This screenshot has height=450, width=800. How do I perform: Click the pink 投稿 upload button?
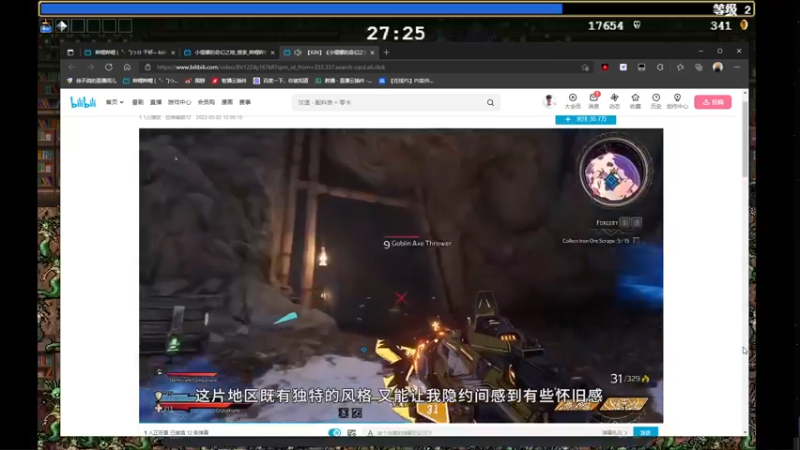(x=713, y=102)
